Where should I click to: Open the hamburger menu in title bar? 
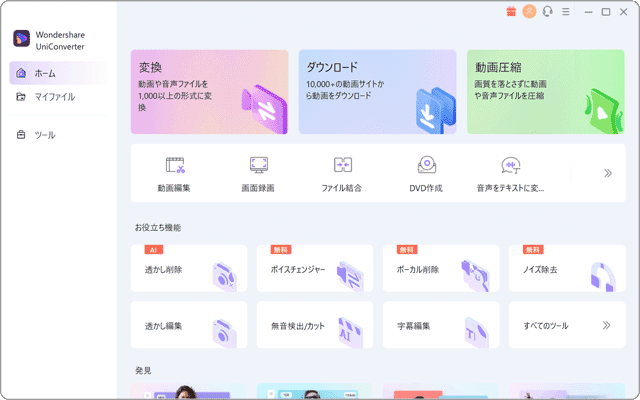pos(566,12)
